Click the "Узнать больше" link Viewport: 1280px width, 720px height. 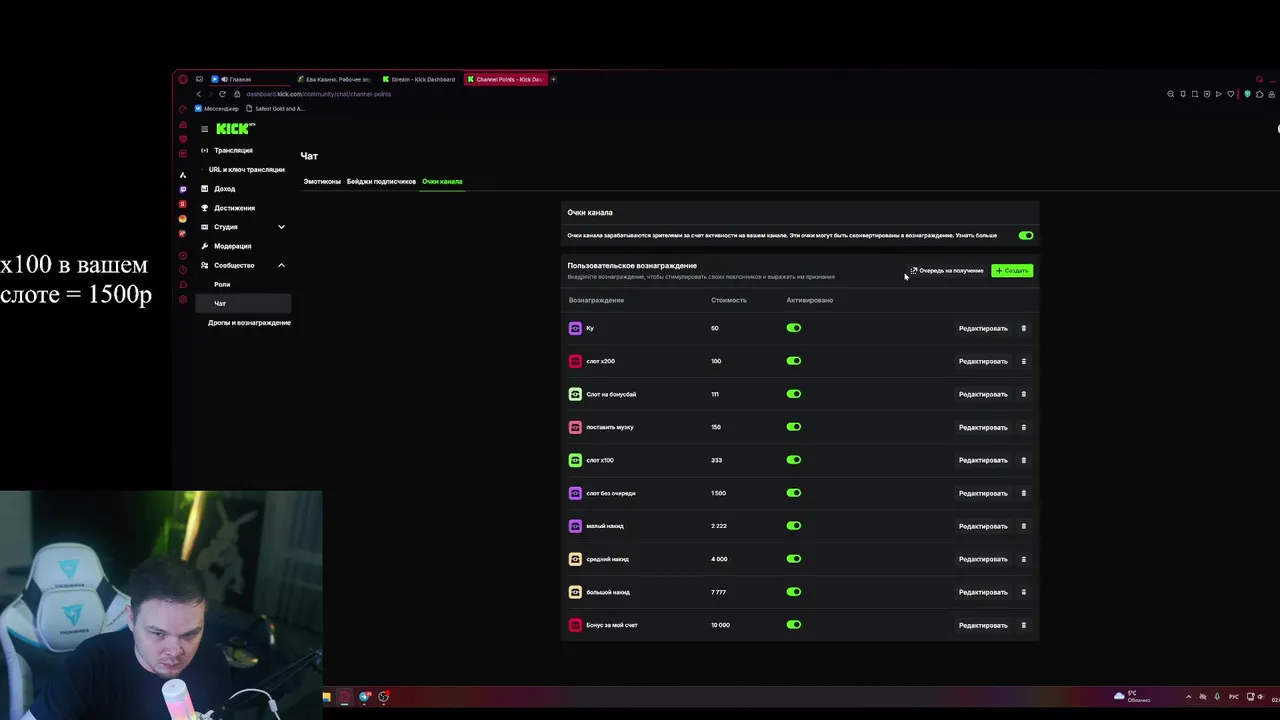click(976, 235)
